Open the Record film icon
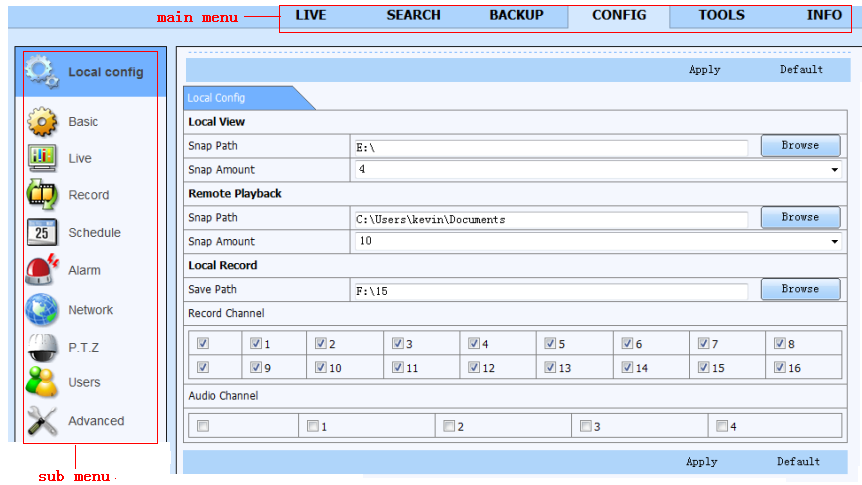 pos(42,195)
